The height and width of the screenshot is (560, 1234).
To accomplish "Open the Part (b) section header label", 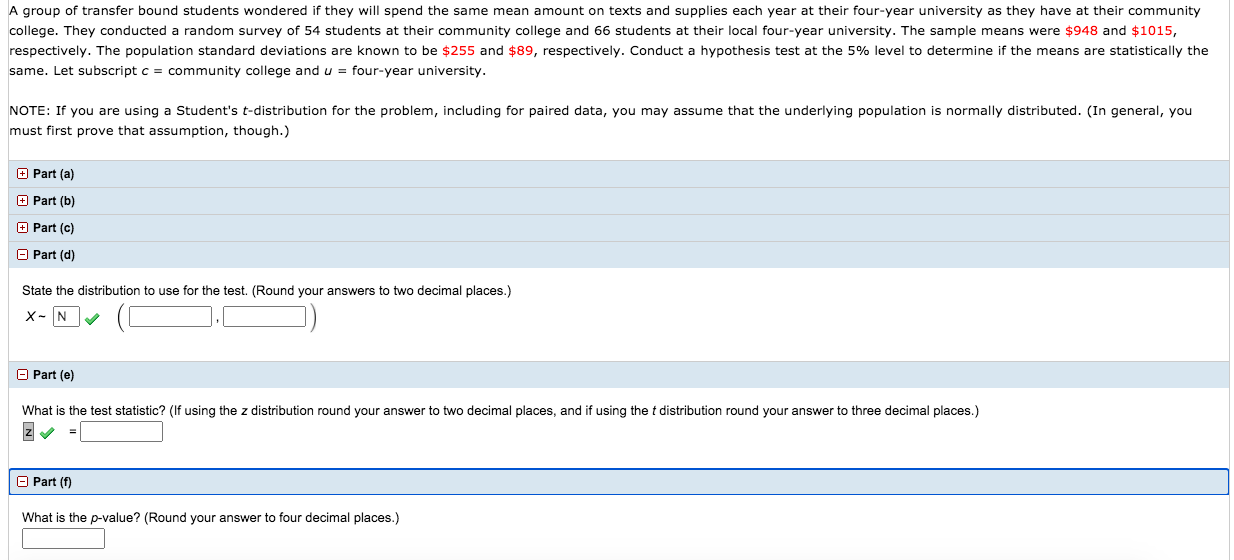I will (x=54, y=201).
